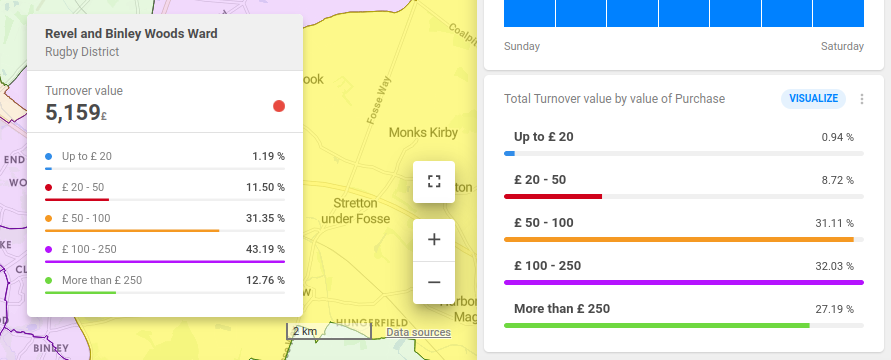Image resolution: width=891 pixels, height=360 pixels.
Task: Select blue dot for Up to £ 20
Action: pyautogui.click(x=48, y=156)
